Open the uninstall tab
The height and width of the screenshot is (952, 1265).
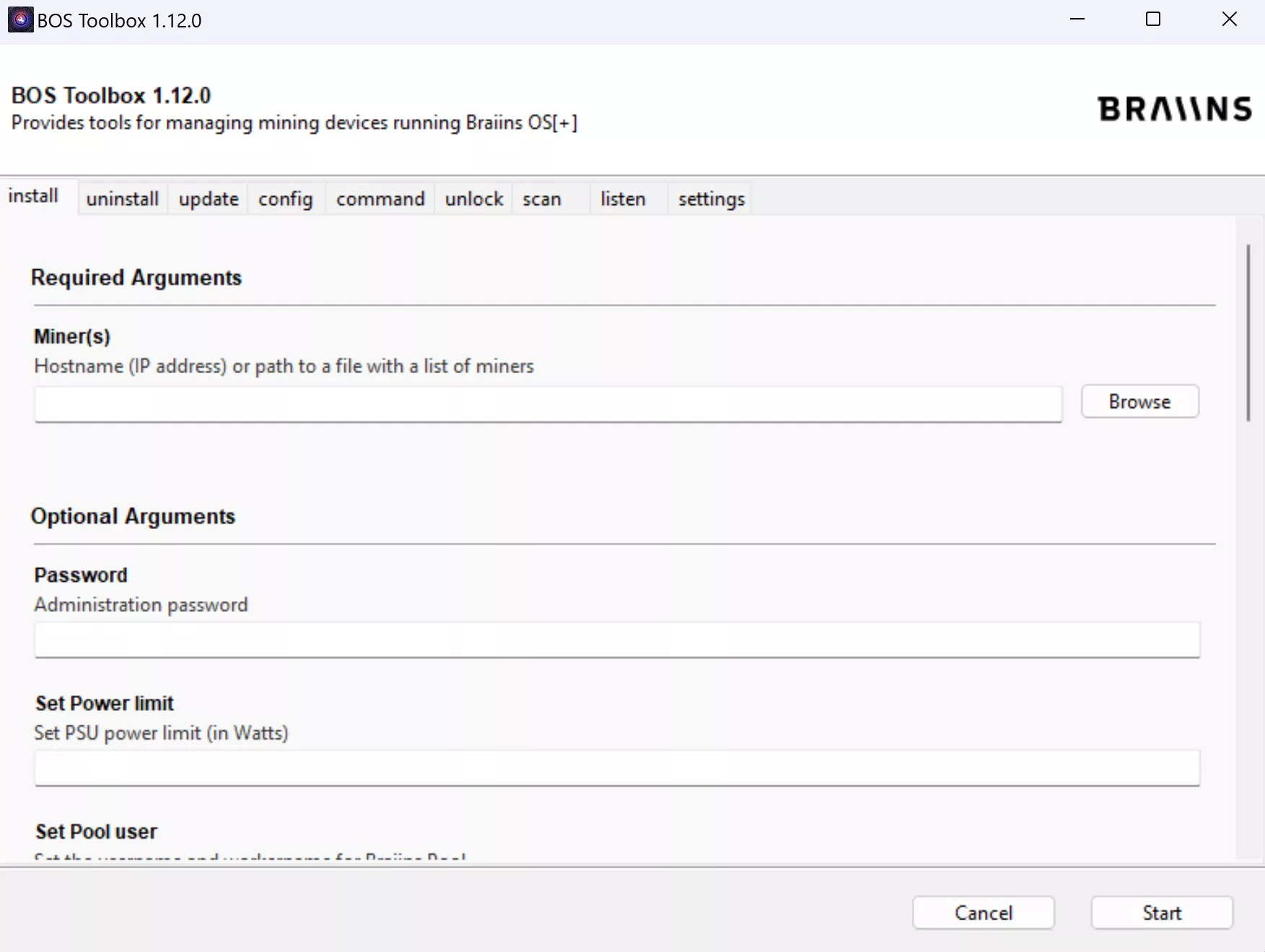123,199
